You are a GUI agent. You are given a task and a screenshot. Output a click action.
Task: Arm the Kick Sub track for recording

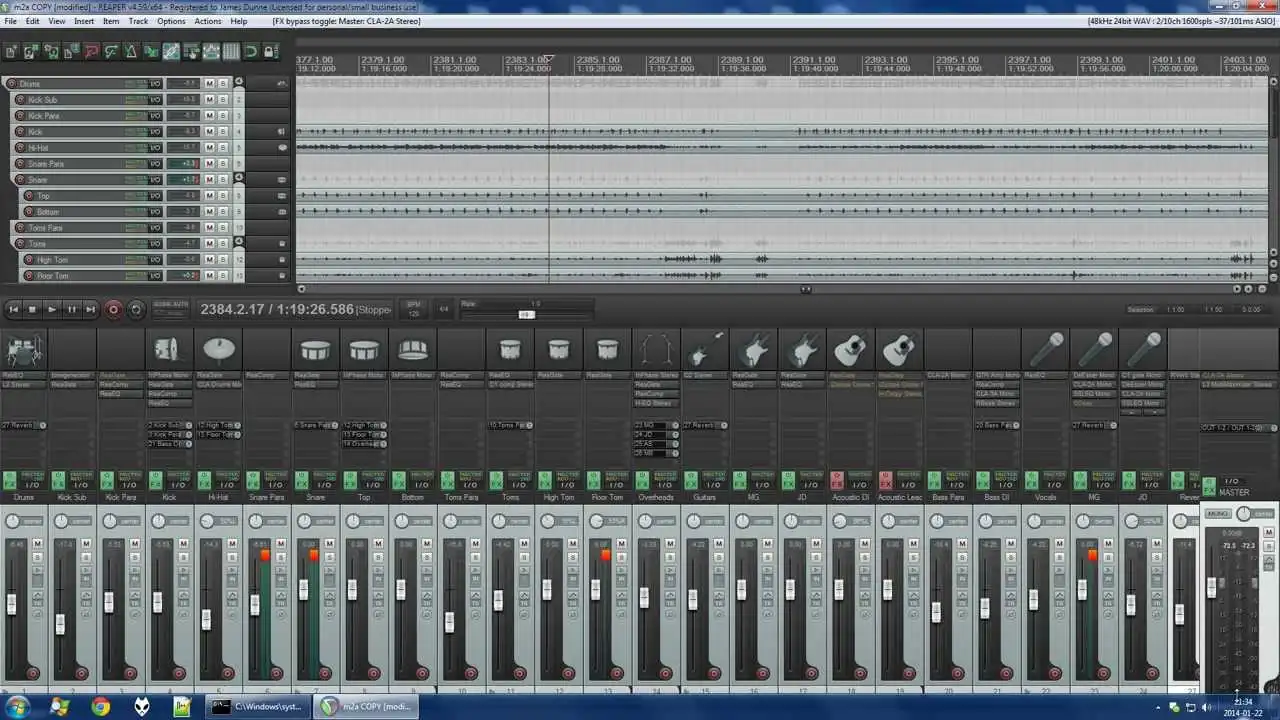[x=22, y=100]
